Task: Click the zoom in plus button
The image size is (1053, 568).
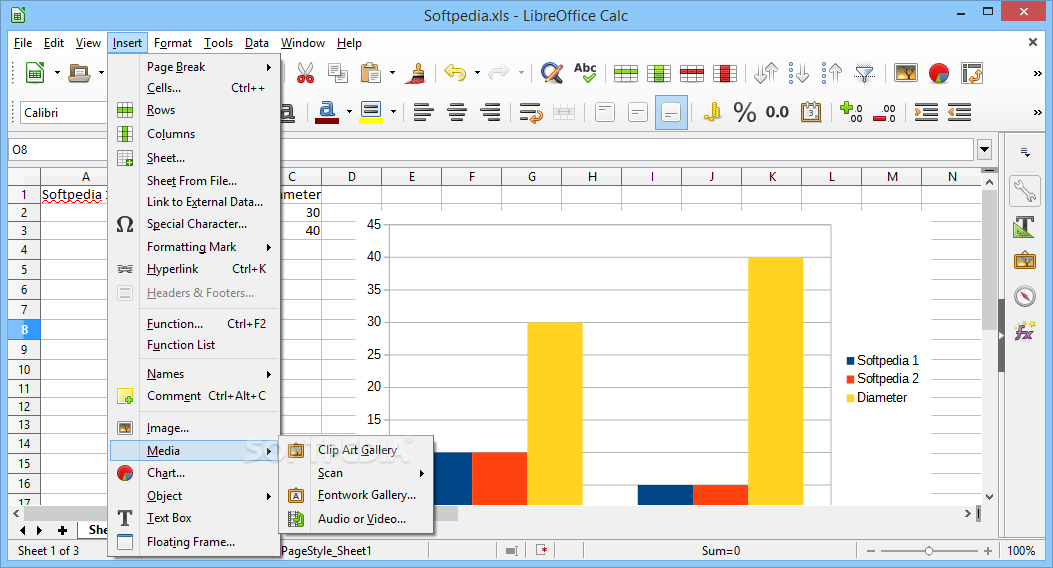Action: coord(988,551)
